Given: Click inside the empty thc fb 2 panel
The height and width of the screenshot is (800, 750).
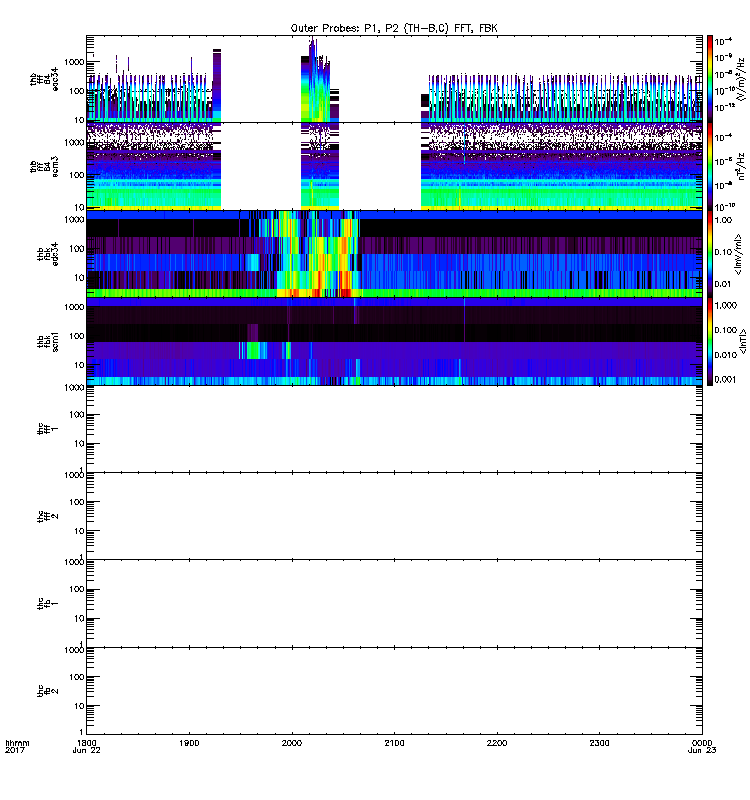Looking at the screenshot, I should click(x=394, y=691).
